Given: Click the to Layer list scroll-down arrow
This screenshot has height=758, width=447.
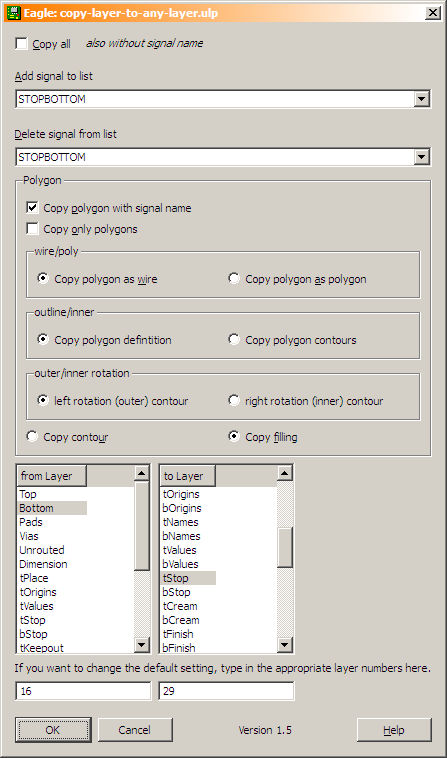Looking at the screenshot, I should pos(285,644).
